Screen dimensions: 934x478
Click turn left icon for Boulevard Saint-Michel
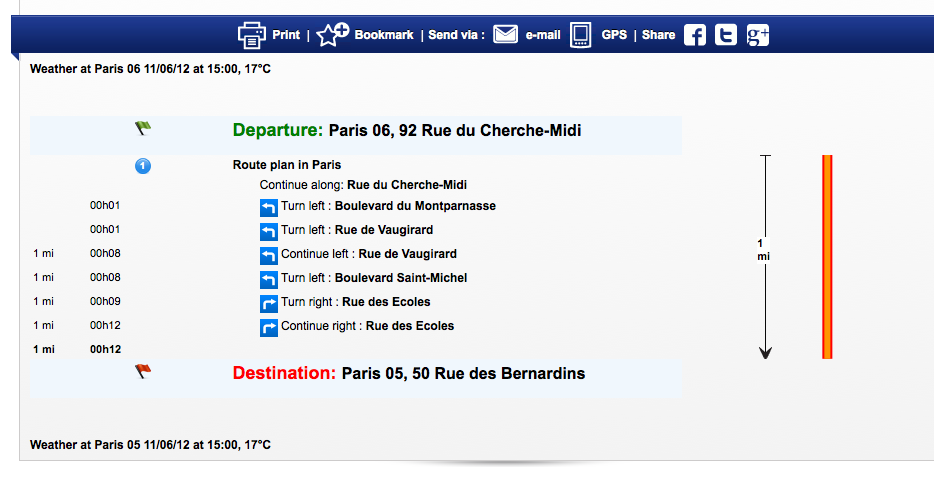click(268, 279)
